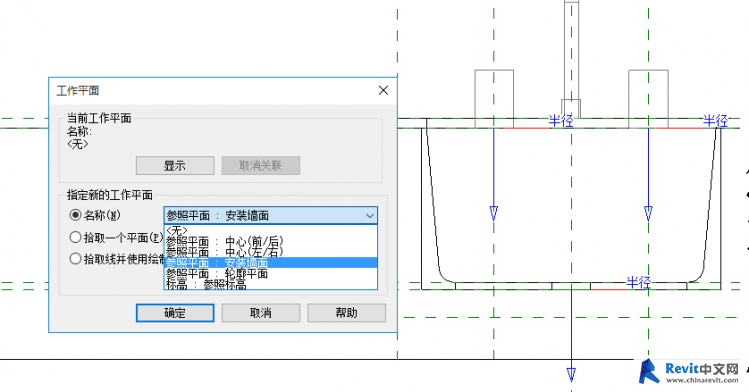
Task: Click the 取消关联 button
Action: click(261, 166)
